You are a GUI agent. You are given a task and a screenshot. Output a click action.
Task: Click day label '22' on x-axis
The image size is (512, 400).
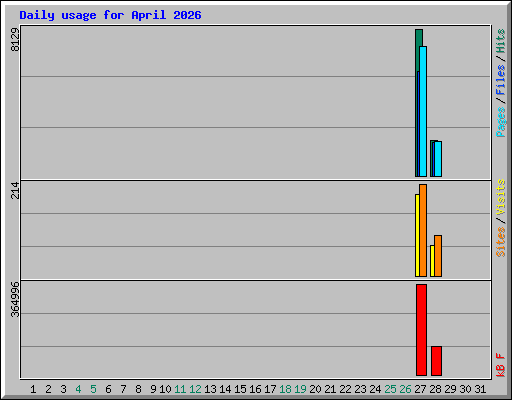[x=345, y=389]
